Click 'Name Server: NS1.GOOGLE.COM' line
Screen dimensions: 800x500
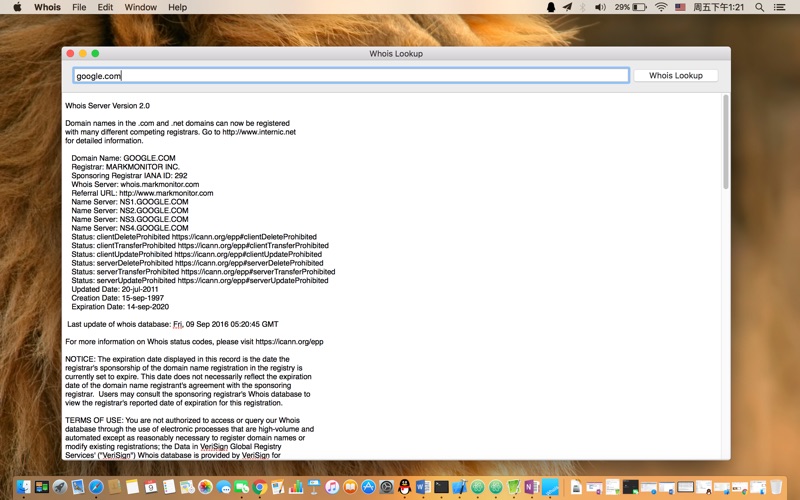[x=130, y=202]
